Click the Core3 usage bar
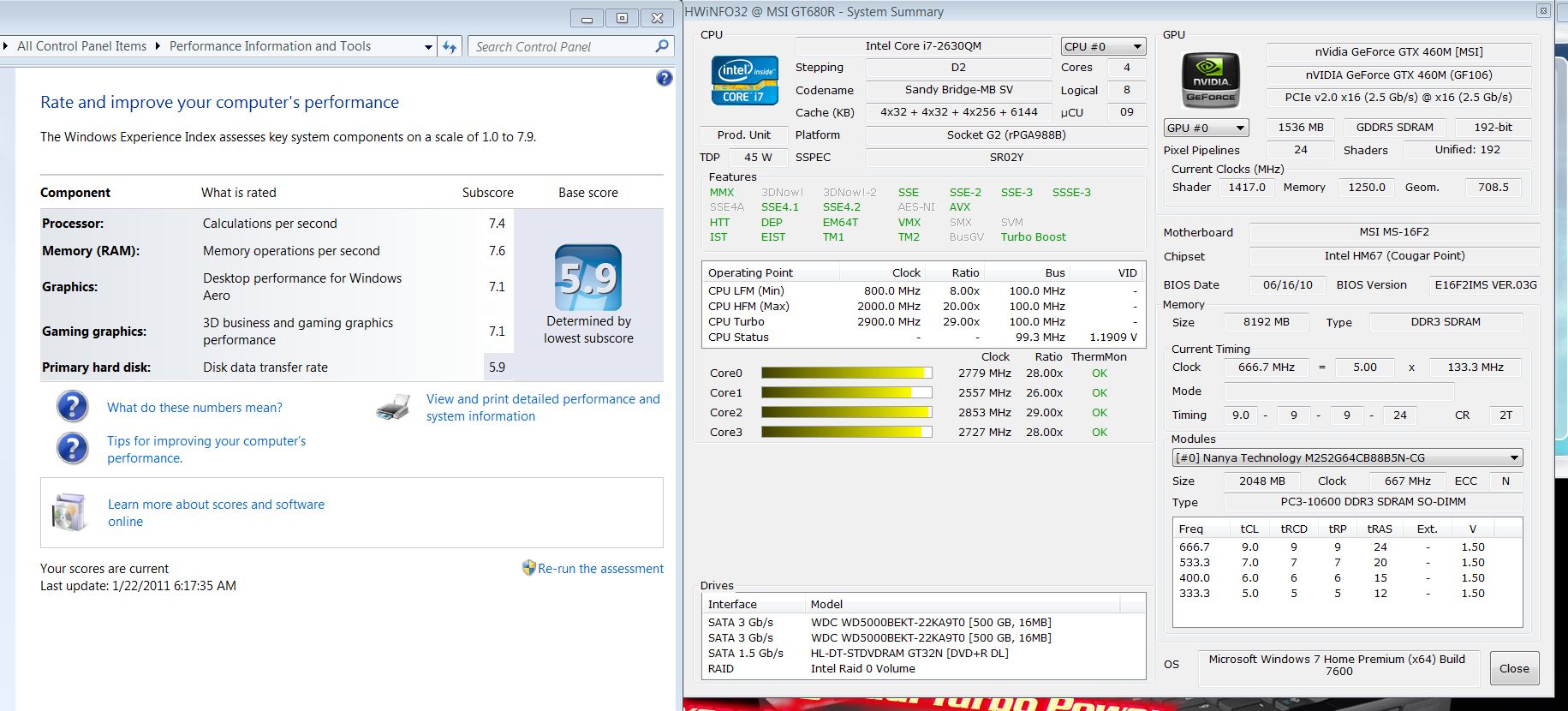Screen dimensions: 1568x711 [x=847, y=432]
